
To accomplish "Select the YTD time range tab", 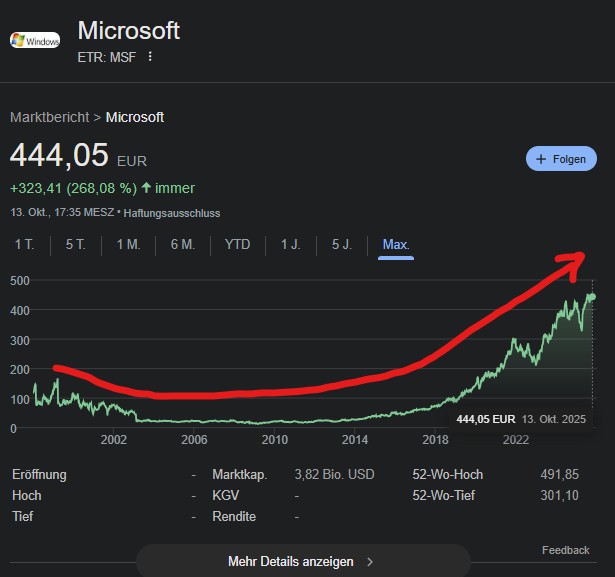I will point(237,244).
